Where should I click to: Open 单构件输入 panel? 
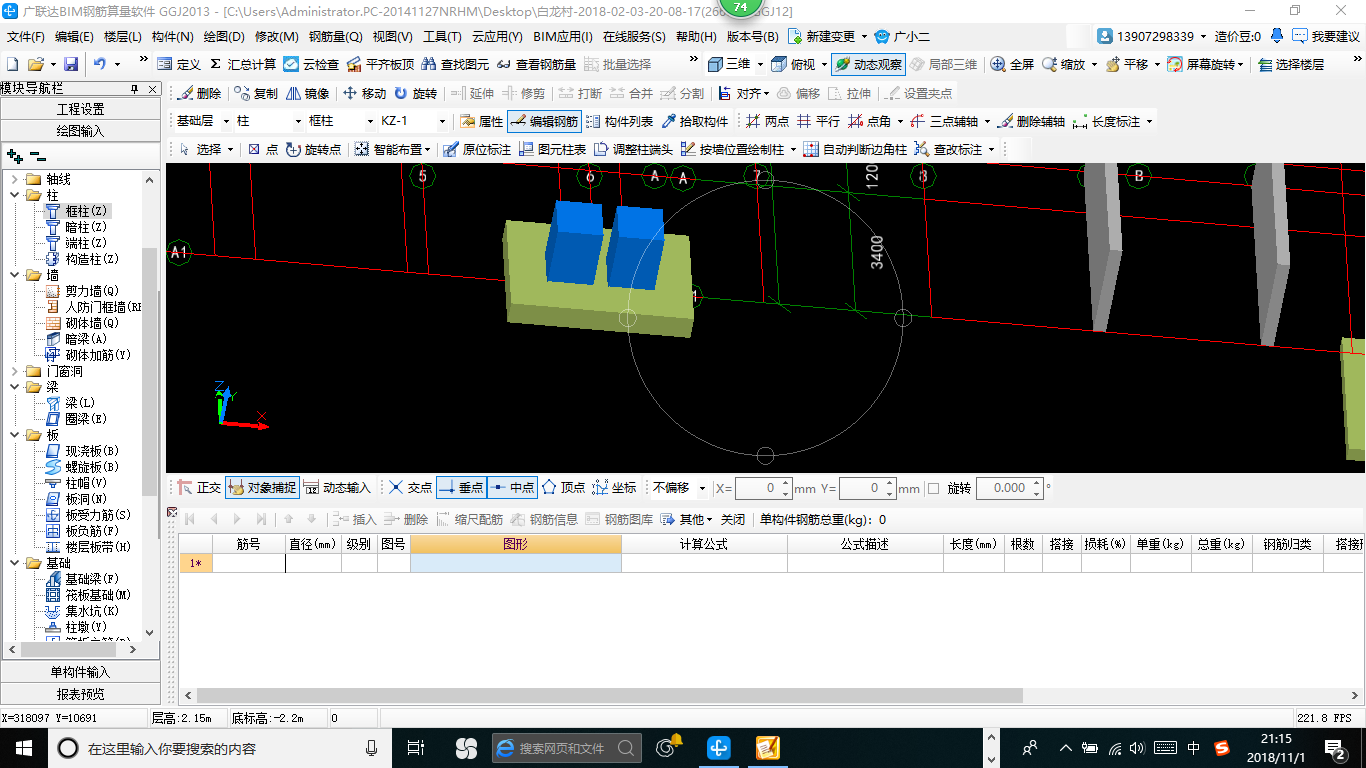tap(80, 672)
